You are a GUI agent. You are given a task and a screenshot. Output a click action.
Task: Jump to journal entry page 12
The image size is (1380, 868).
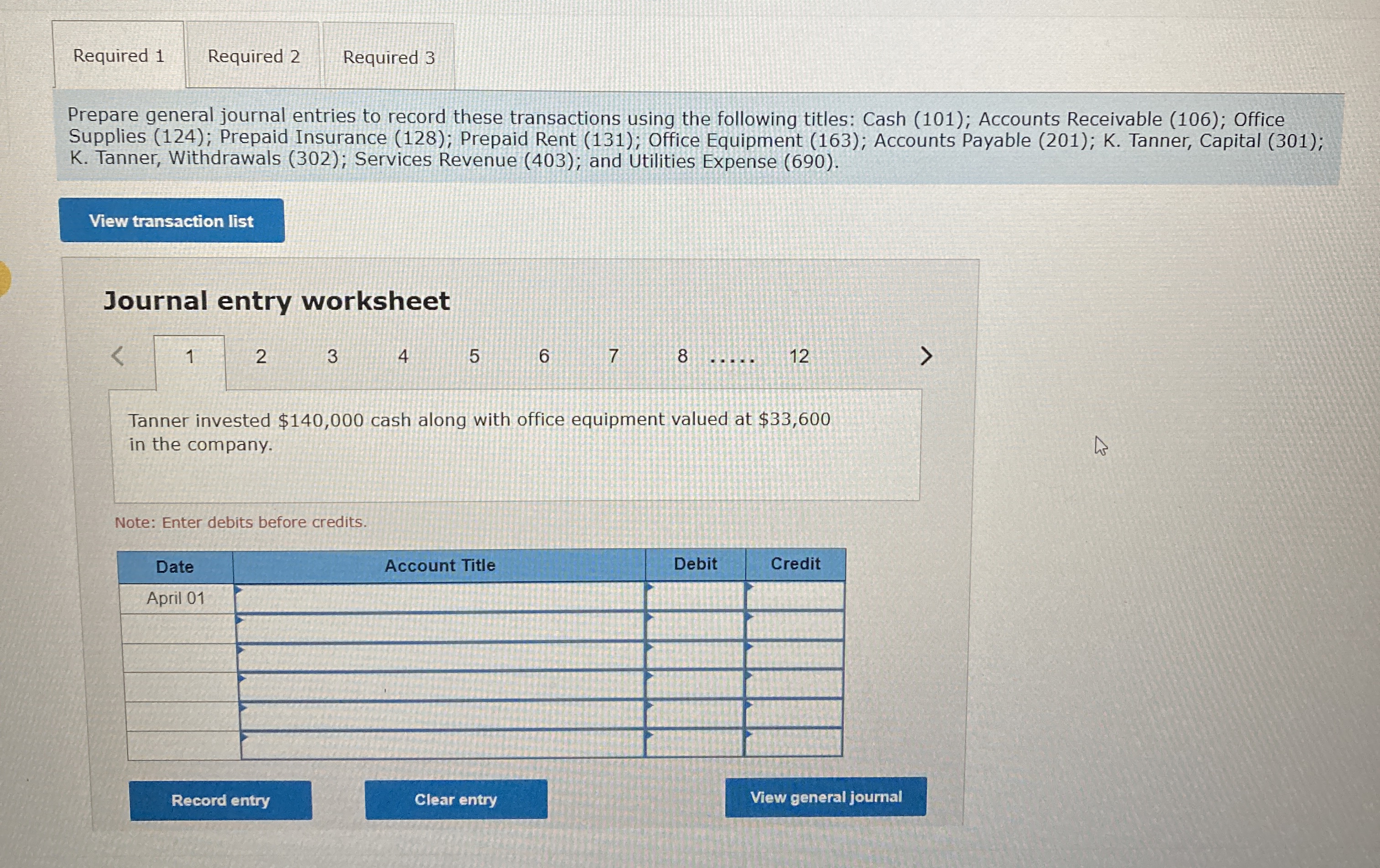(x=799, y=356)
